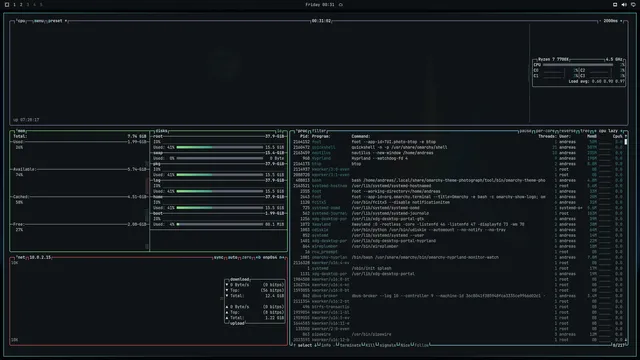Click the Threads column header
The height and width of the screenshot is (360, 640).
[x=547, y=136]
